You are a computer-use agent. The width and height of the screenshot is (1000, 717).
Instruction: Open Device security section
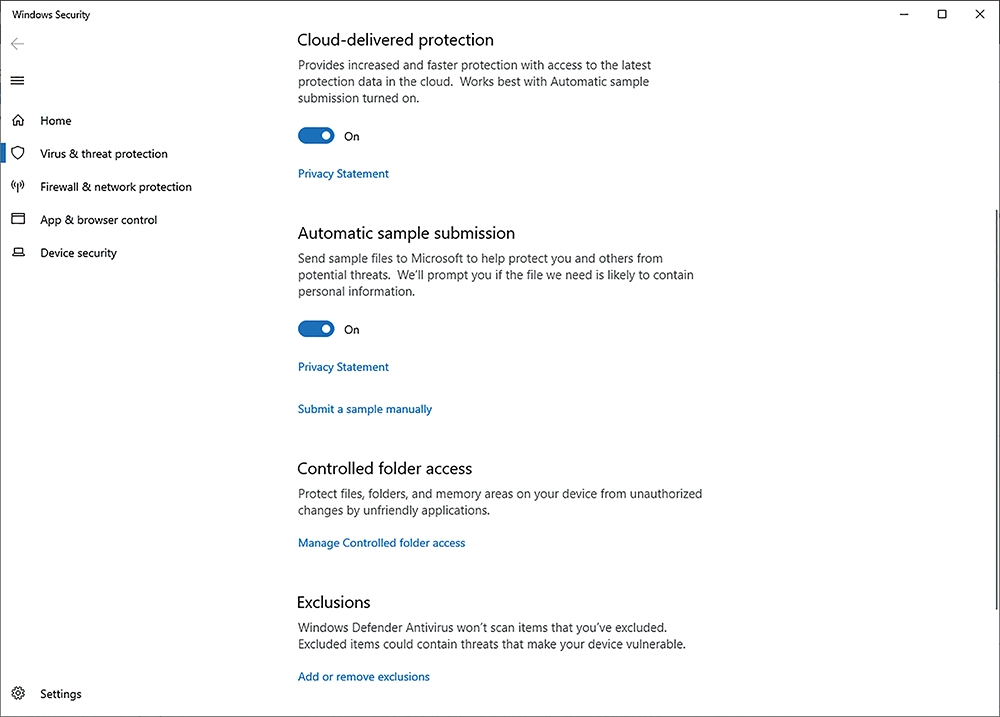point(78,253)
